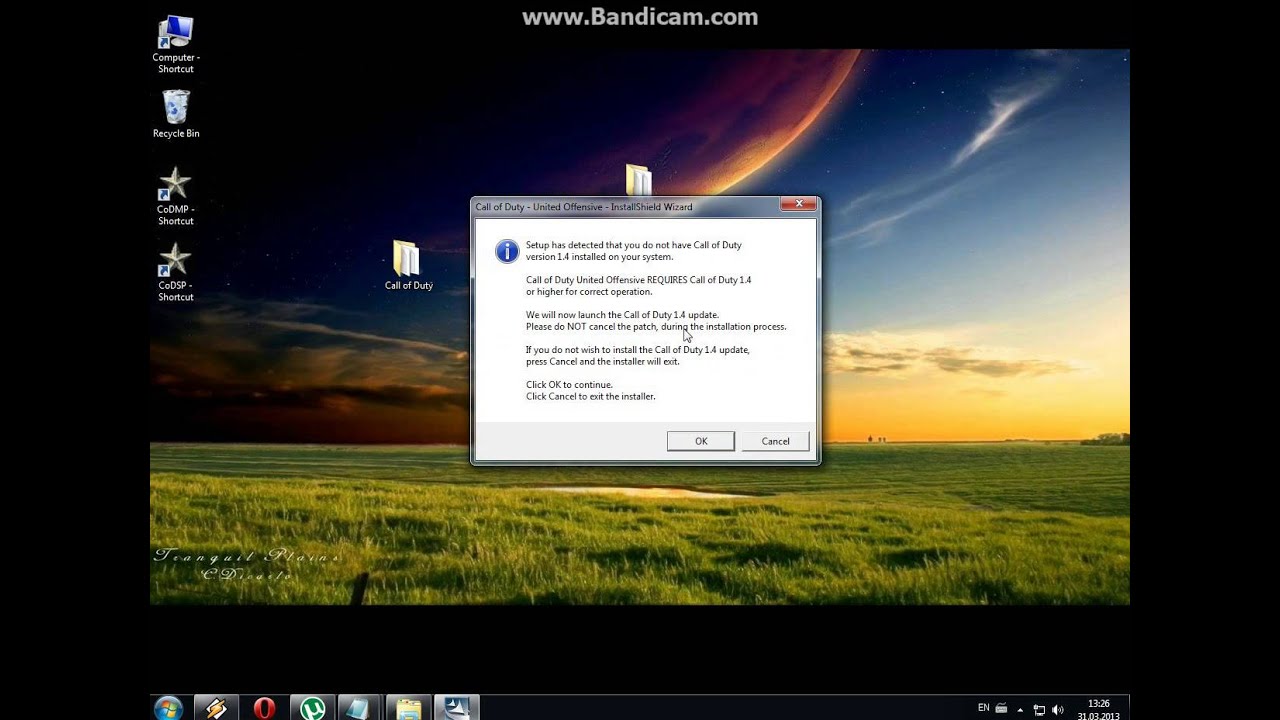Image resolution: width=1280 pixels, height=720 pixels.
Task: Click OK to continue the installer
Action: tap(701, 441)
